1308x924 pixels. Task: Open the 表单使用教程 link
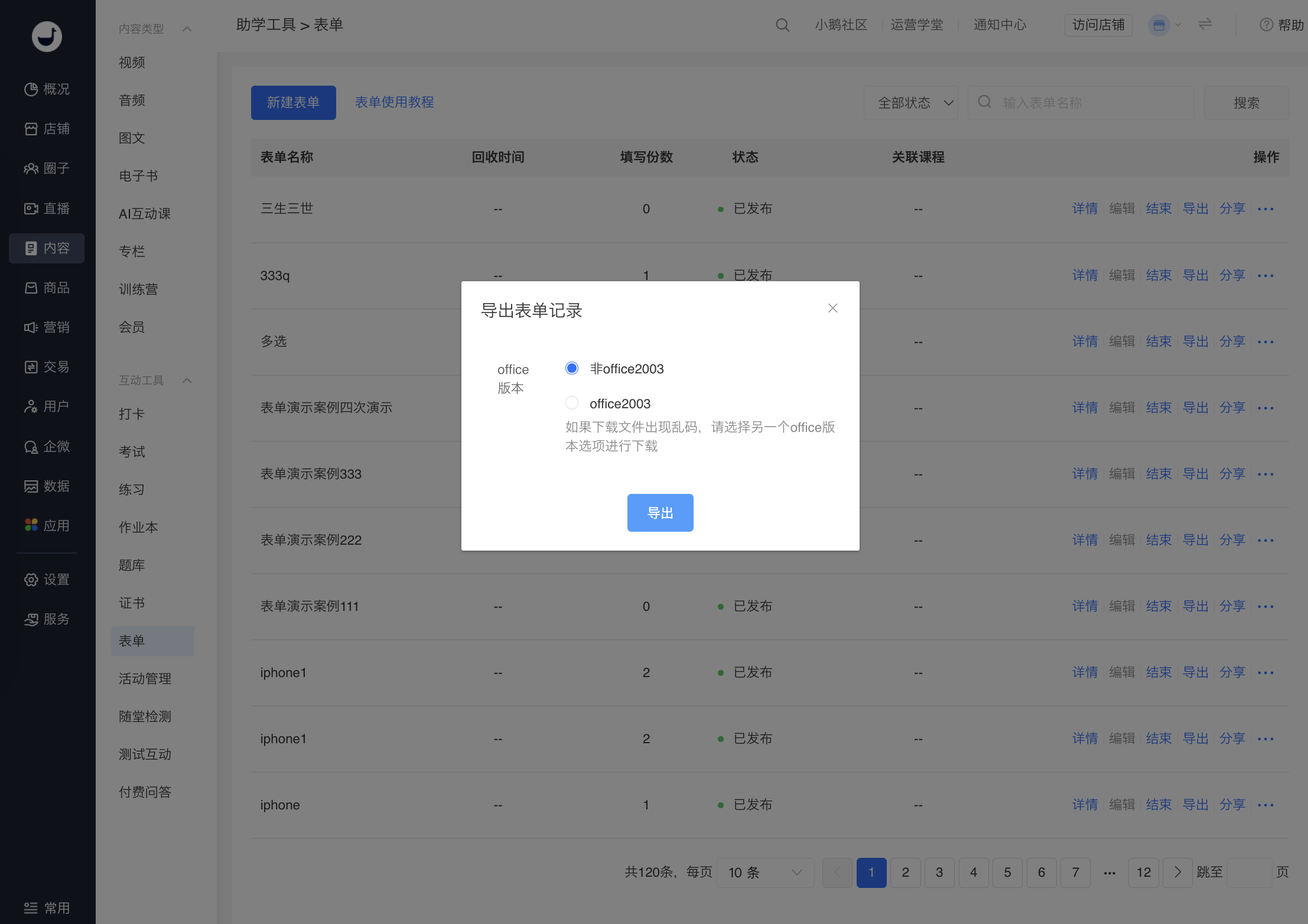point(394,102)
